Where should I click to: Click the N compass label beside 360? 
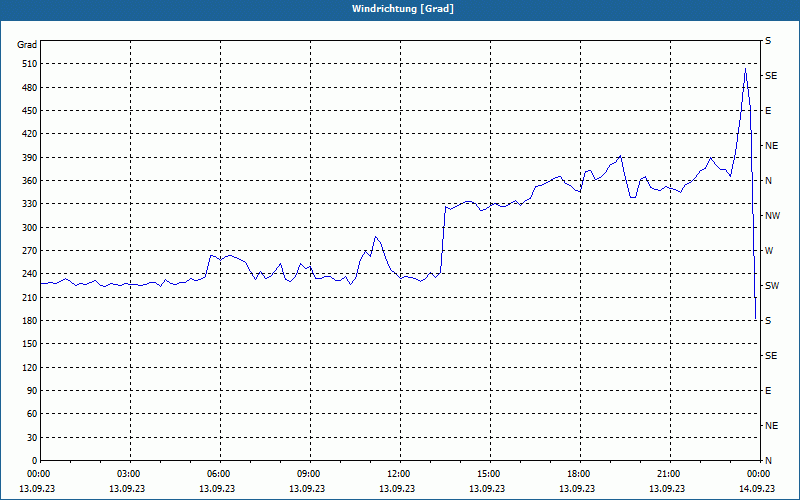pyautogui.click(x=768, y=181)
